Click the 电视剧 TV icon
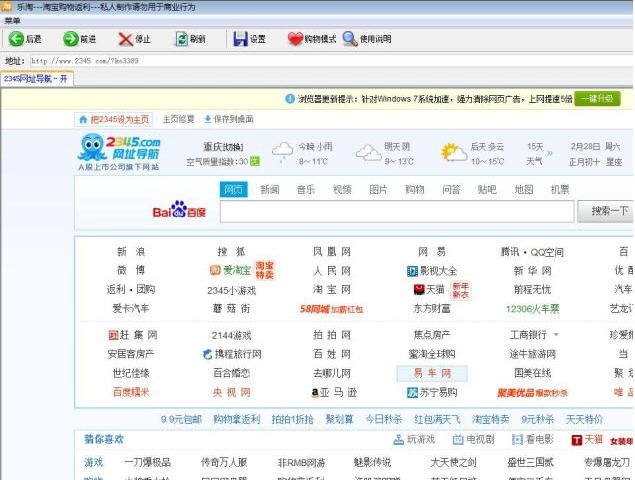The height and width of the screenshot is (480, 635). click(x=458, y=439)
